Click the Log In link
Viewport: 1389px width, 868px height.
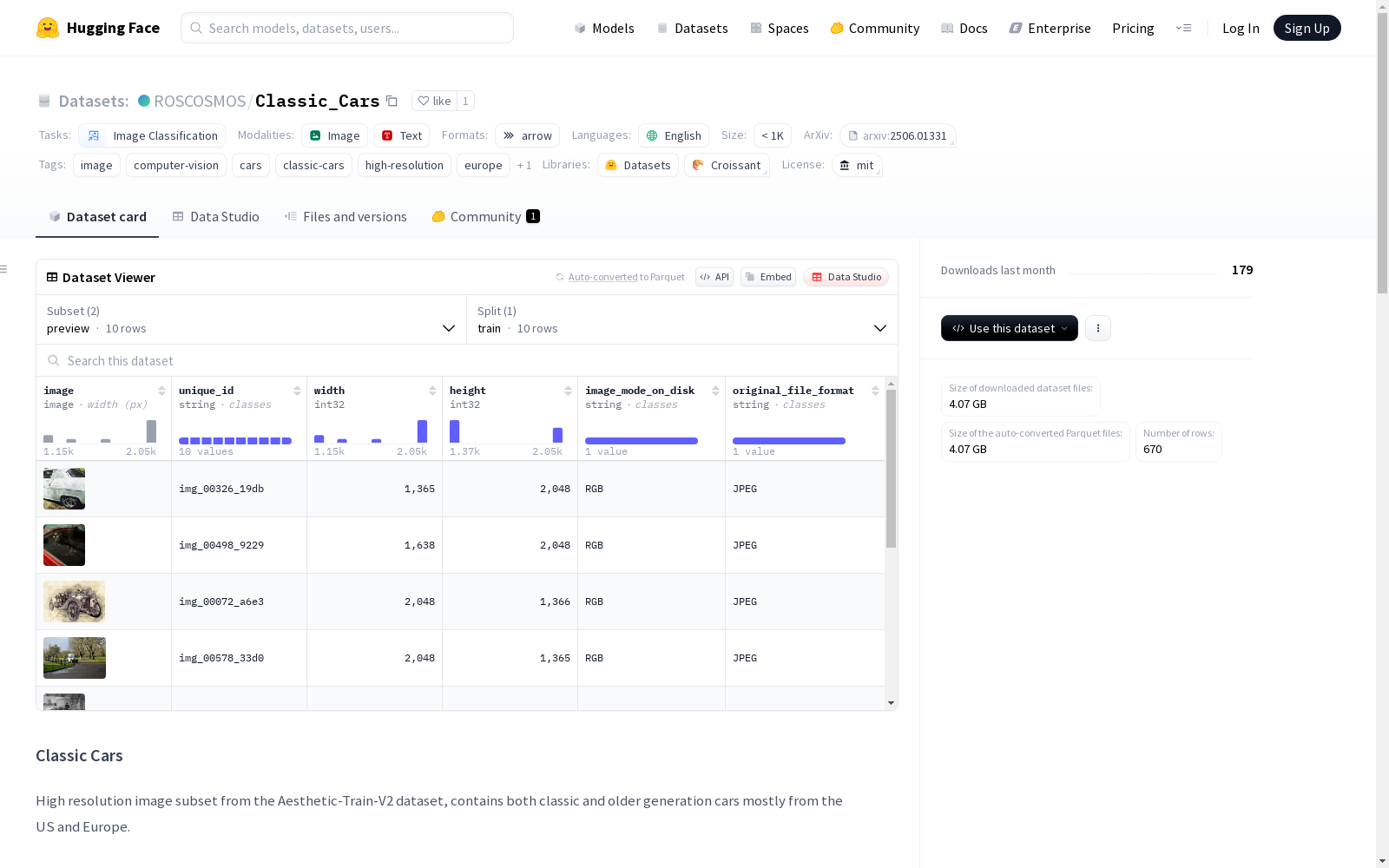(1241, 28)
